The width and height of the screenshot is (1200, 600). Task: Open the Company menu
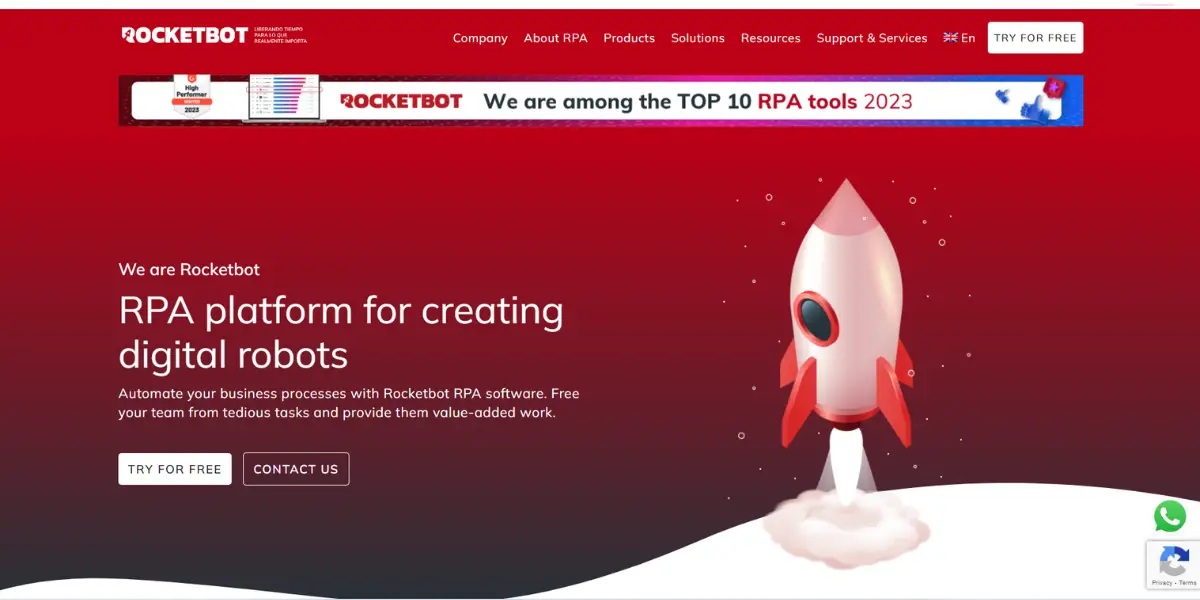(480, 38)
